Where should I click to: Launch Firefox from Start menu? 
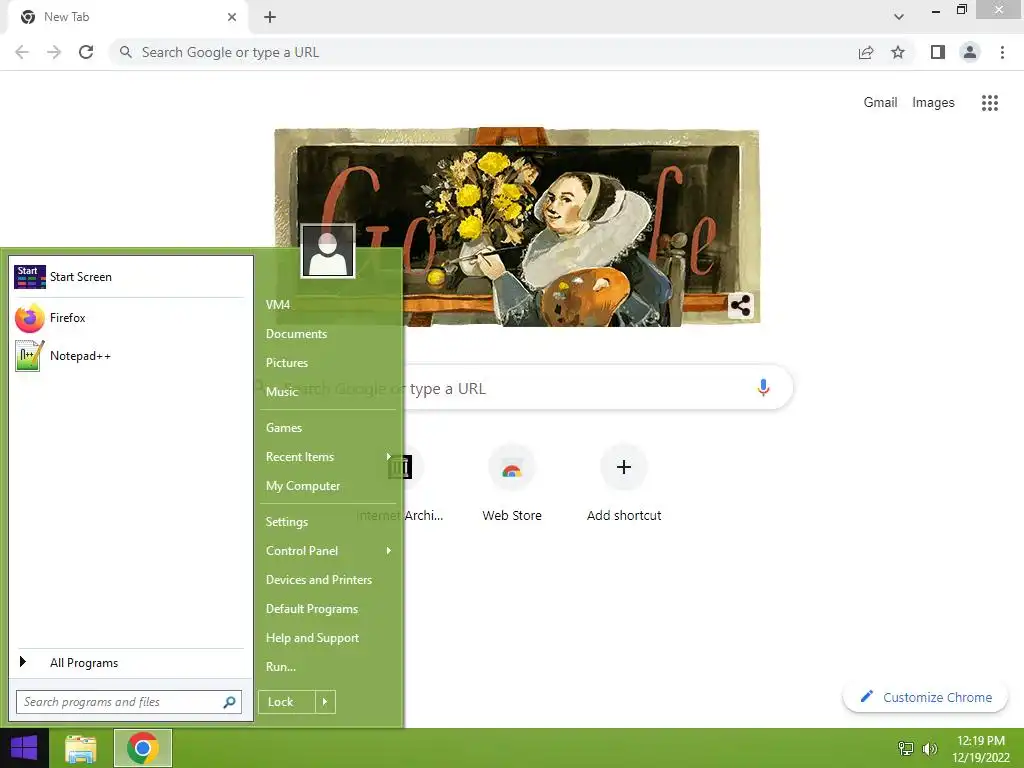tap(131, 318)
